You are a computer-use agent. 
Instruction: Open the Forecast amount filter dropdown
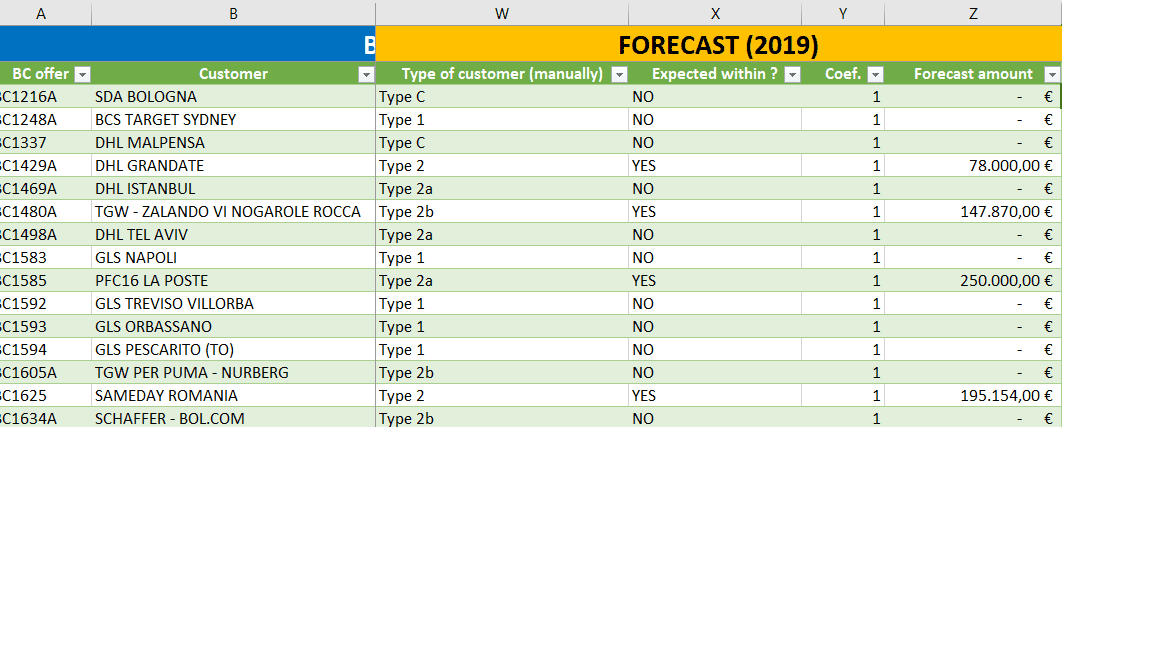(1051, 74)
